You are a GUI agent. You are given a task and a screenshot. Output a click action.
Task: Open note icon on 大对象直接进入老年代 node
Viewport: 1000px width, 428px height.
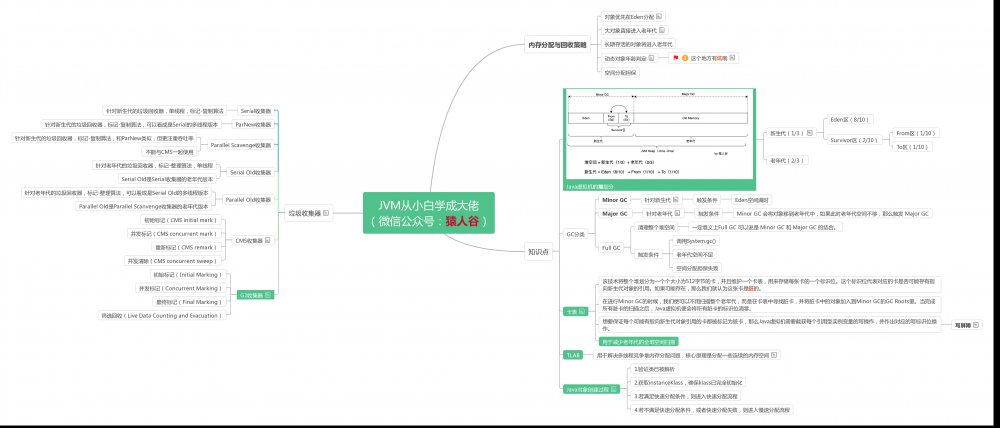coord(662,30)
